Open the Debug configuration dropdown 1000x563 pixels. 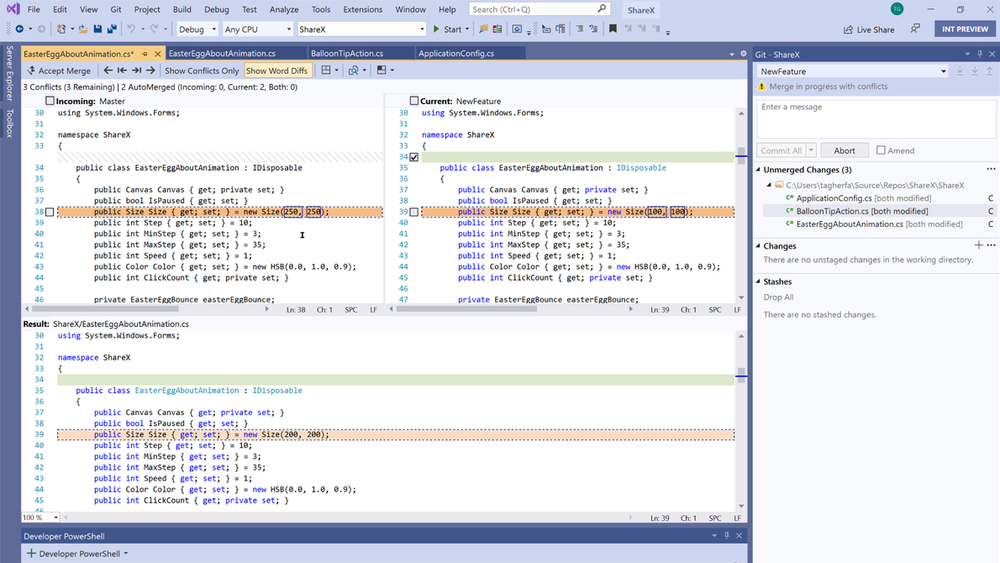197,29
